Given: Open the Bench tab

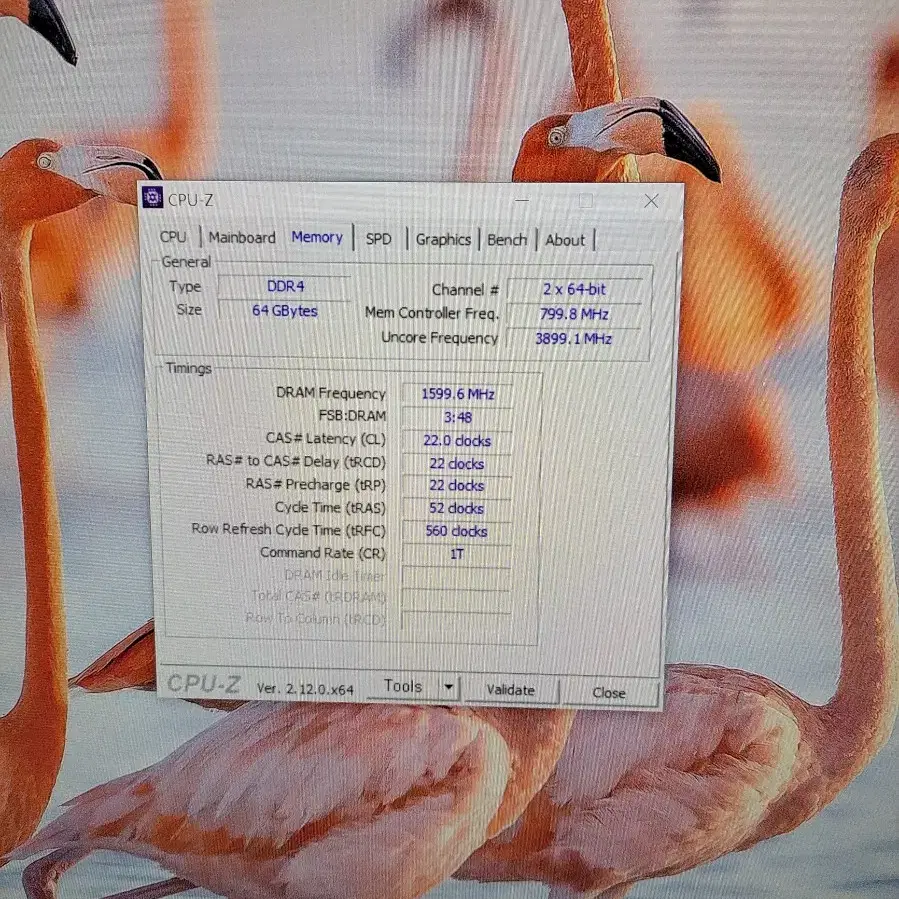Looking at the screenshot, I should [507, 240].
